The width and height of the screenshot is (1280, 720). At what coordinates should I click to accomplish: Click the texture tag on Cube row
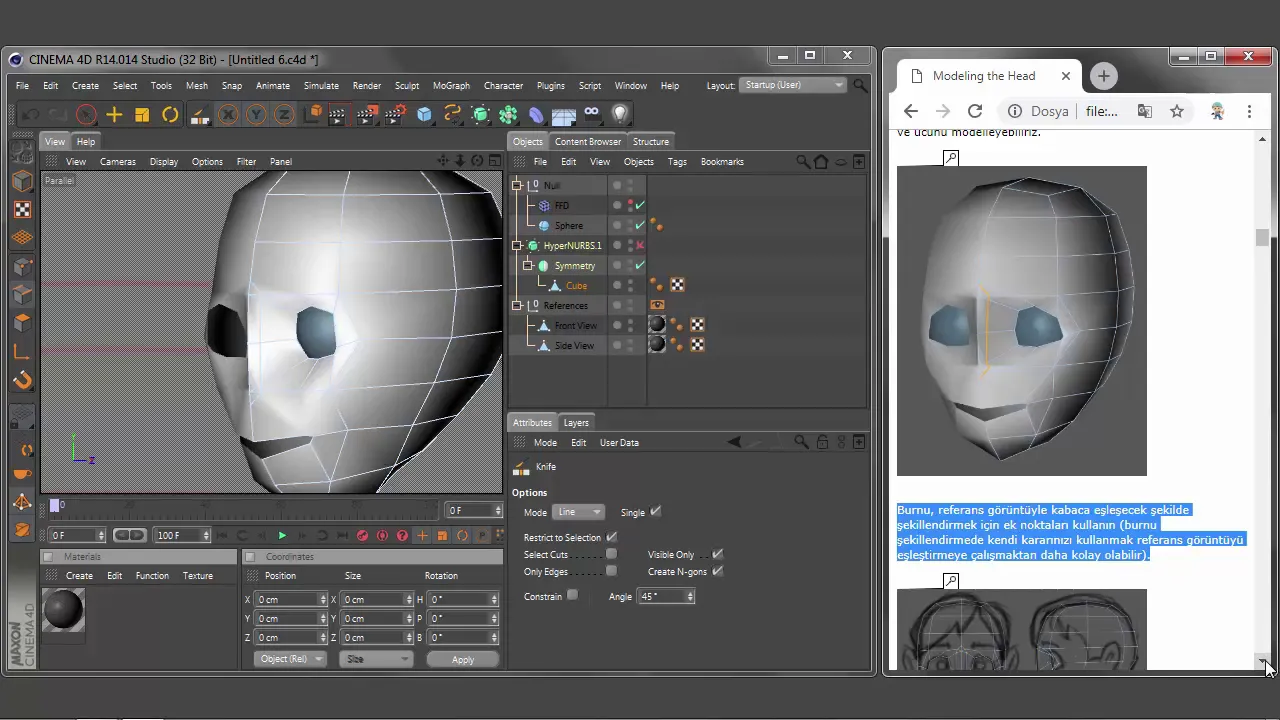pyautogui.click(x=678, y=285)
